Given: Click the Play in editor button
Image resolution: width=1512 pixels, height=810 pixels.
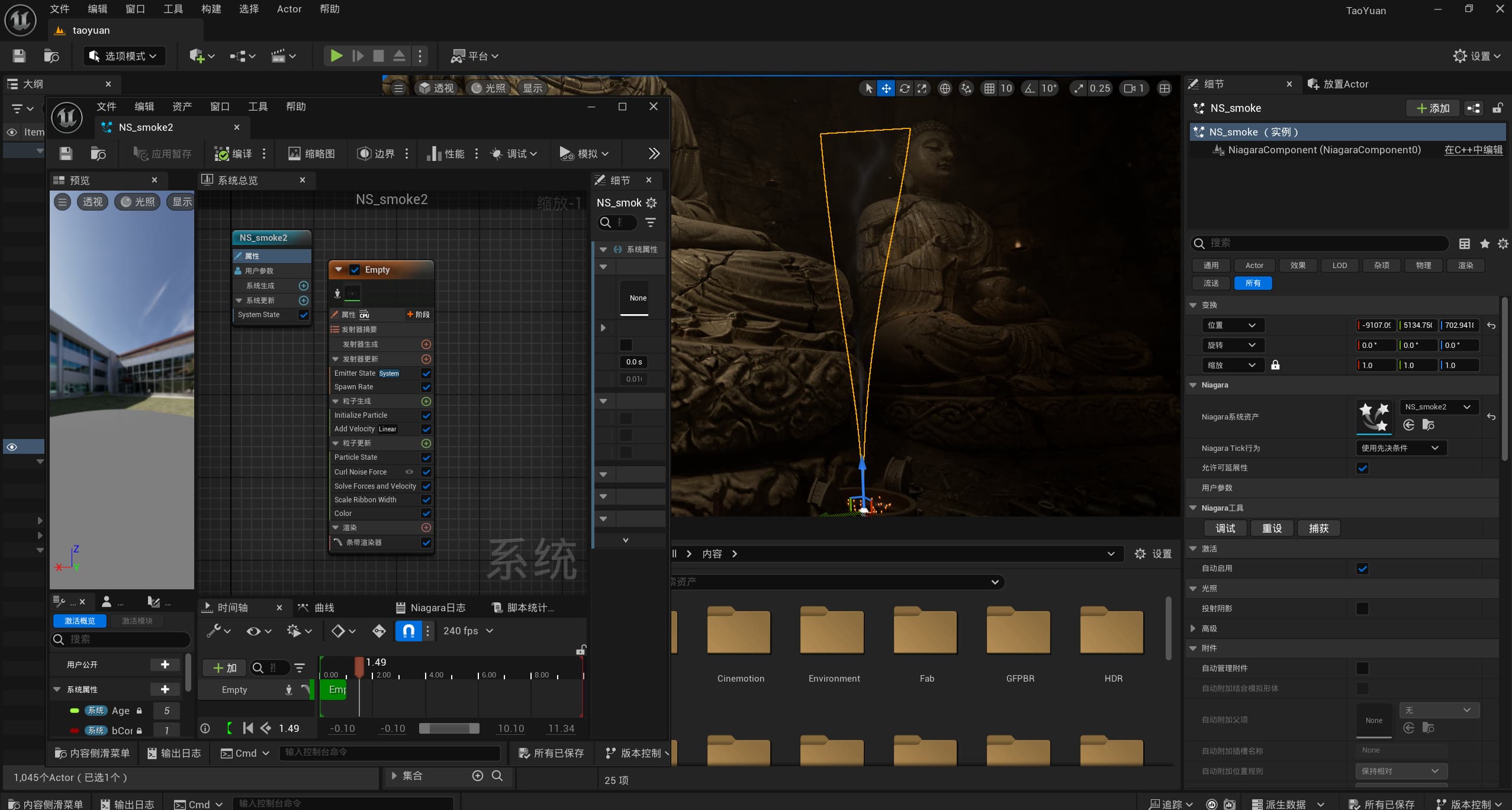Looking at the screenshot, I should (x=336, y=56).
